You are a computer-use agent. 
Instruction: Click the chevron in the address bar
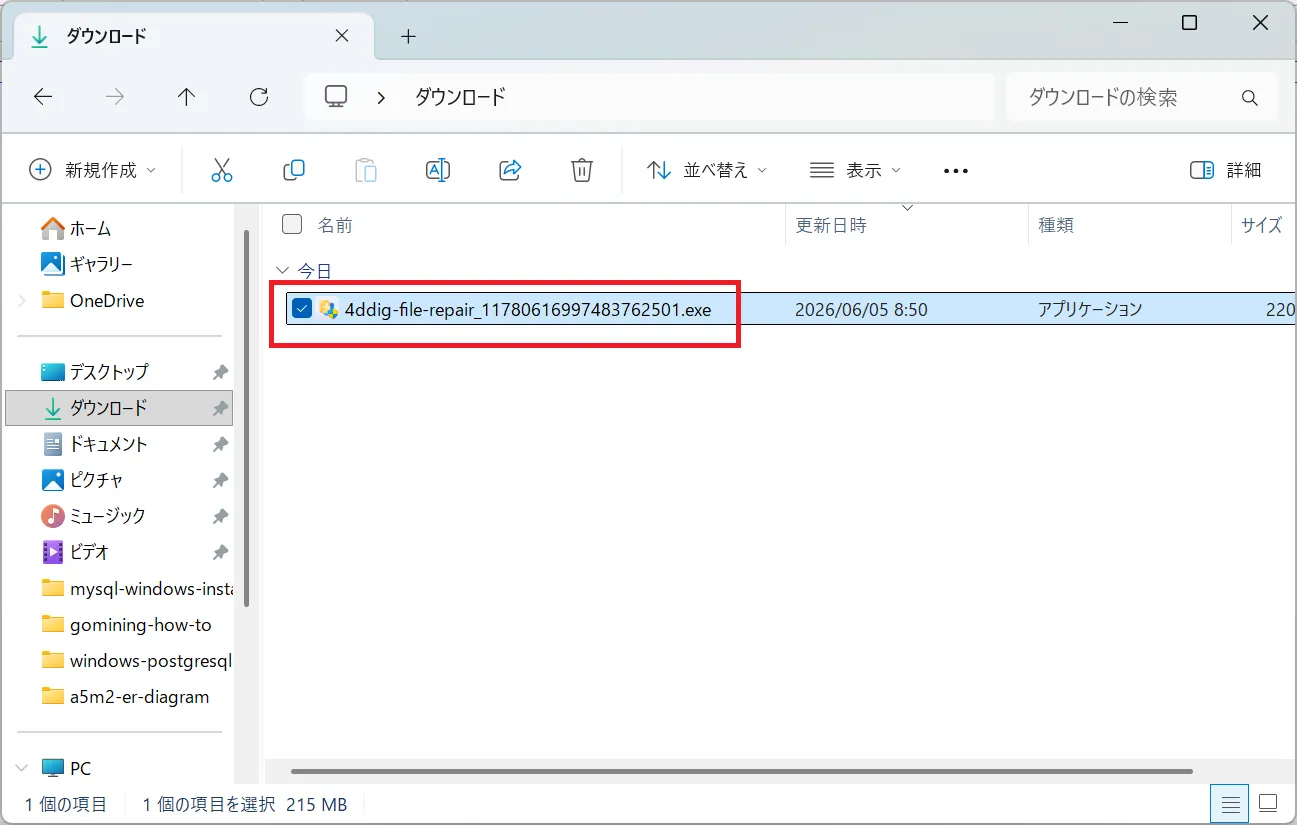[381, 97]
